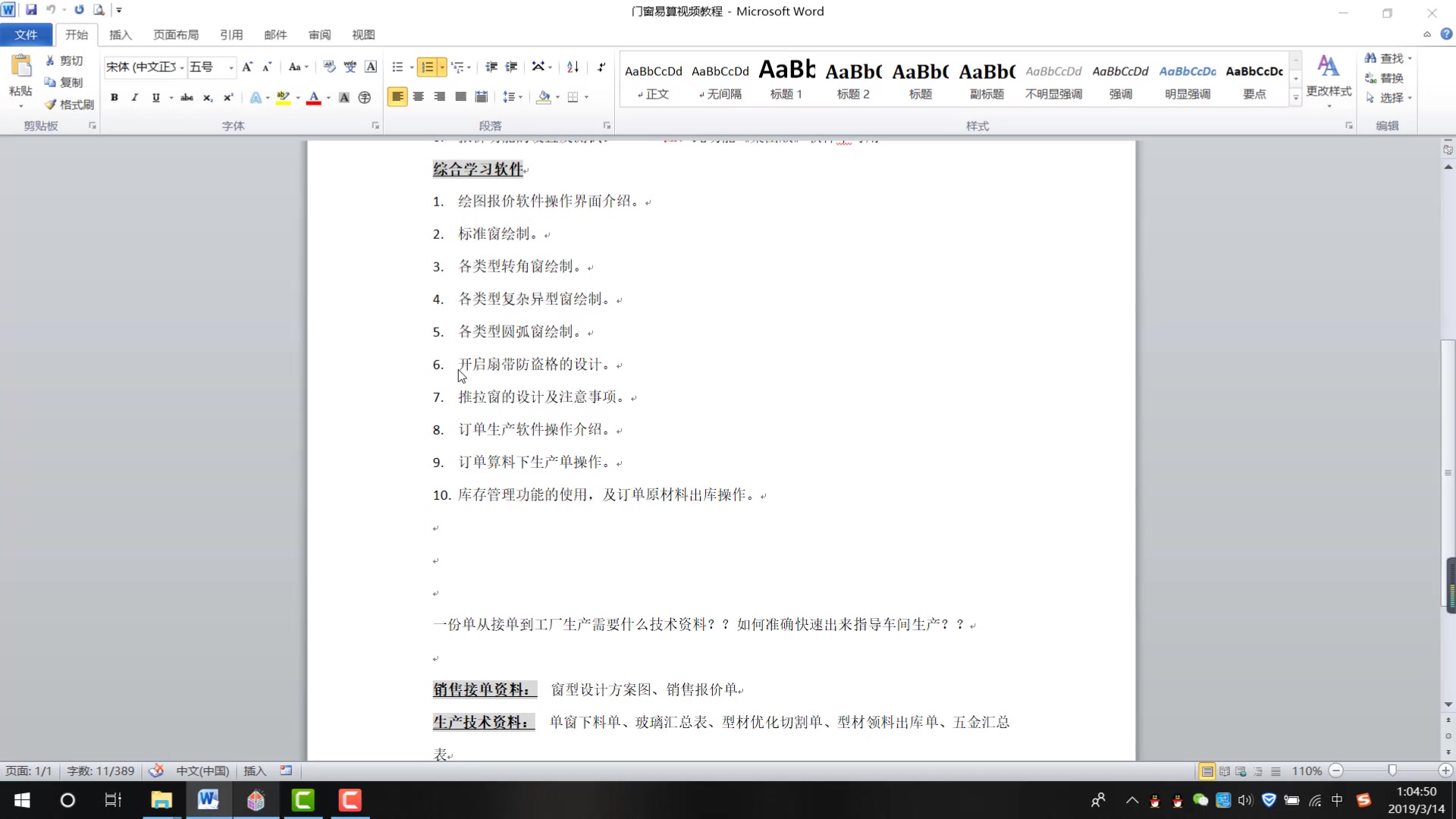Open the numbering list dropdown arrow
Viewport: 1456px width, 819px height.
(442, 67)
